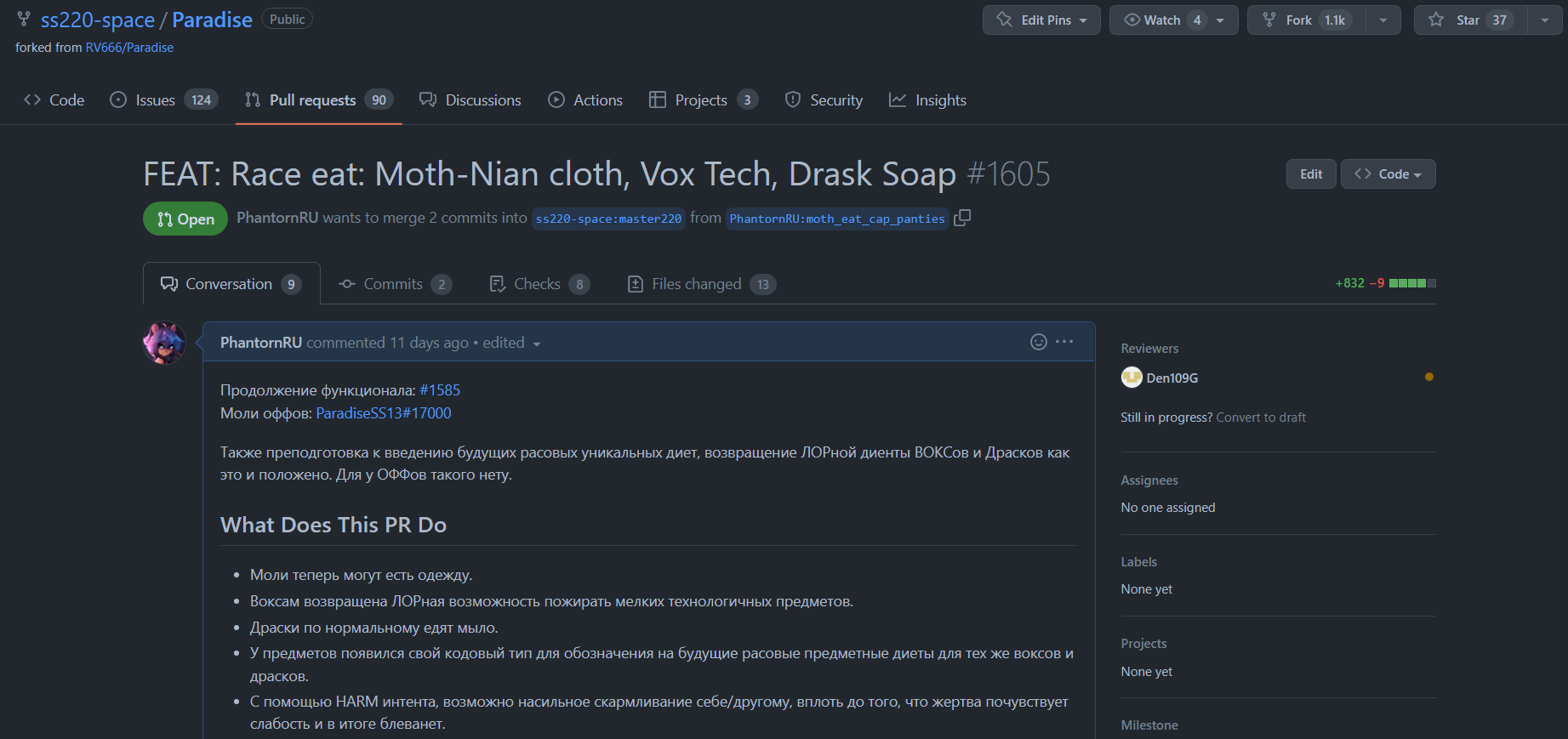Click the watch count 4

pos(1197,20)
